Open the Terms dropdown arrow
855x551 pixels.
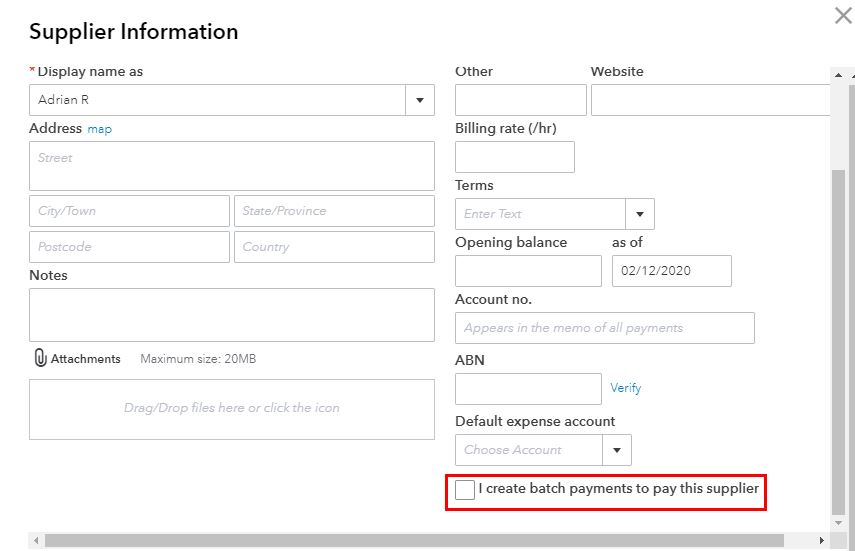coord(640,214)
